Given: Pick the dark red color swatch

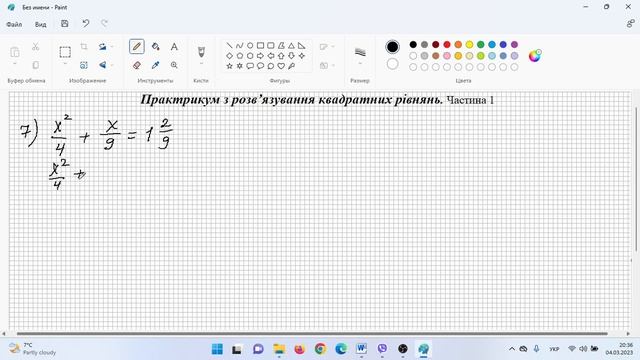Looking at the screenshot, I should tap(436, 44).
